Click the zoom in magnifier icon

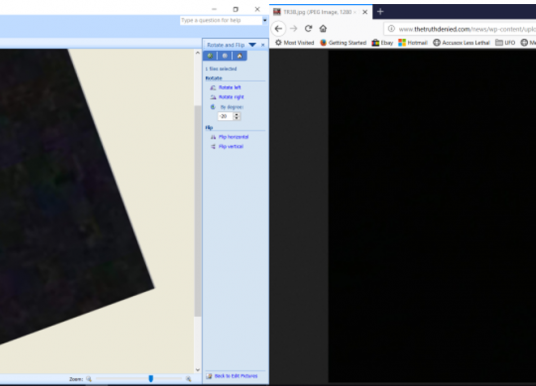pyautogui.click(x=188, y=378)
